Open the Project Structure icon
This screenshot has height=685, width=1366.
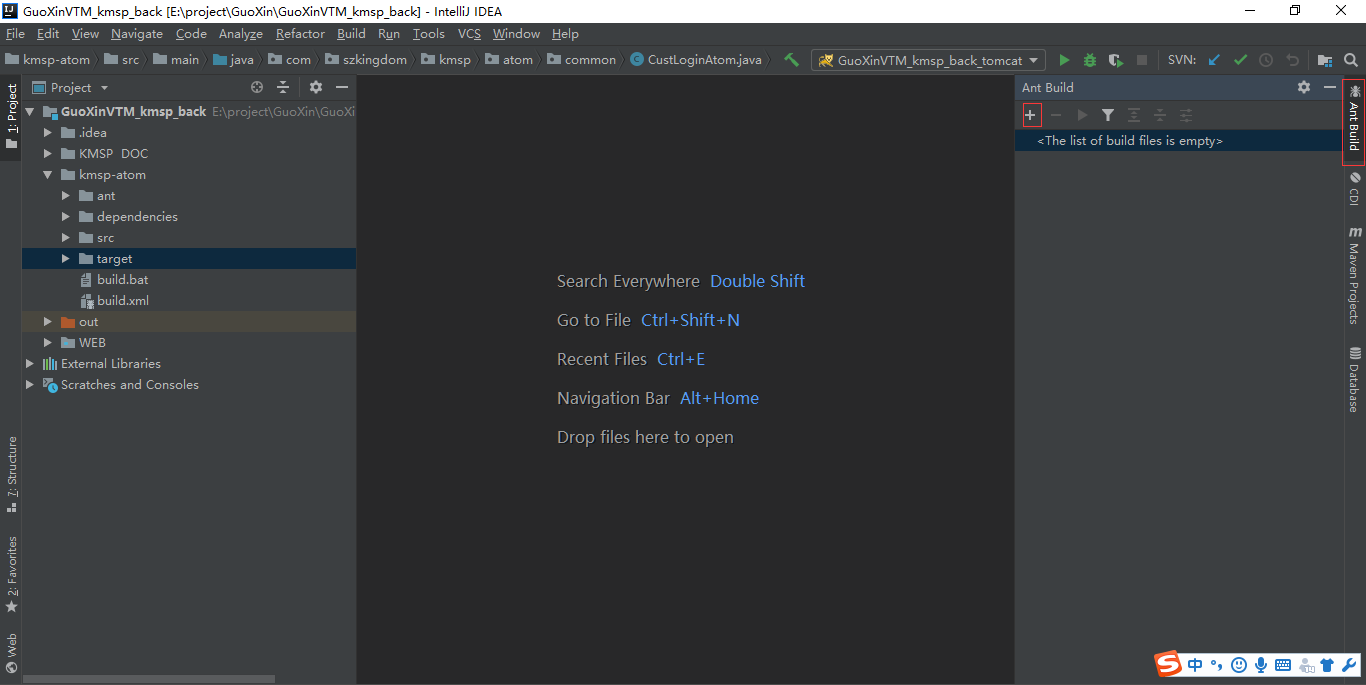click(1325, 60)
